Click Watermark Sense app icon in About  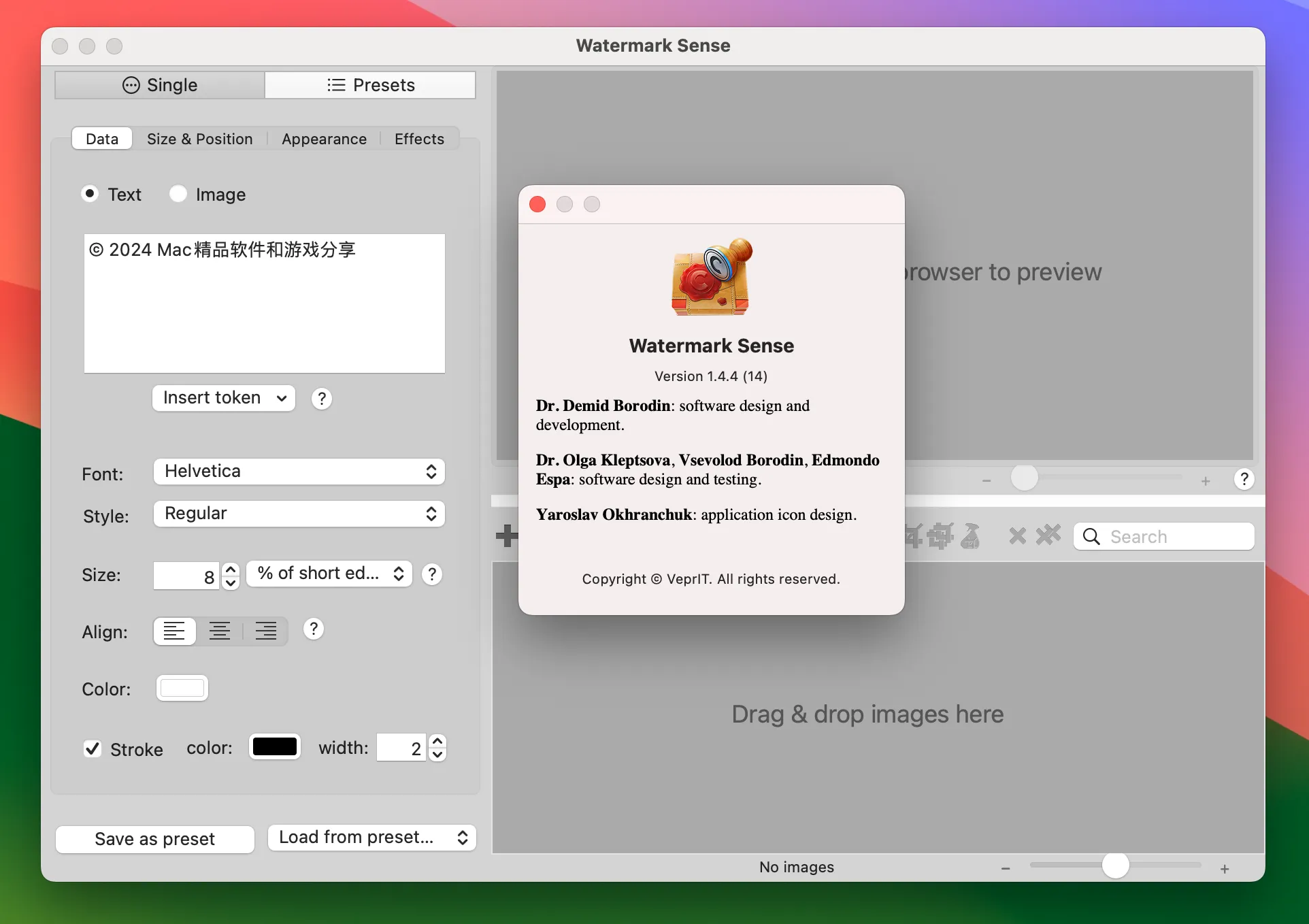pos(712,278)
